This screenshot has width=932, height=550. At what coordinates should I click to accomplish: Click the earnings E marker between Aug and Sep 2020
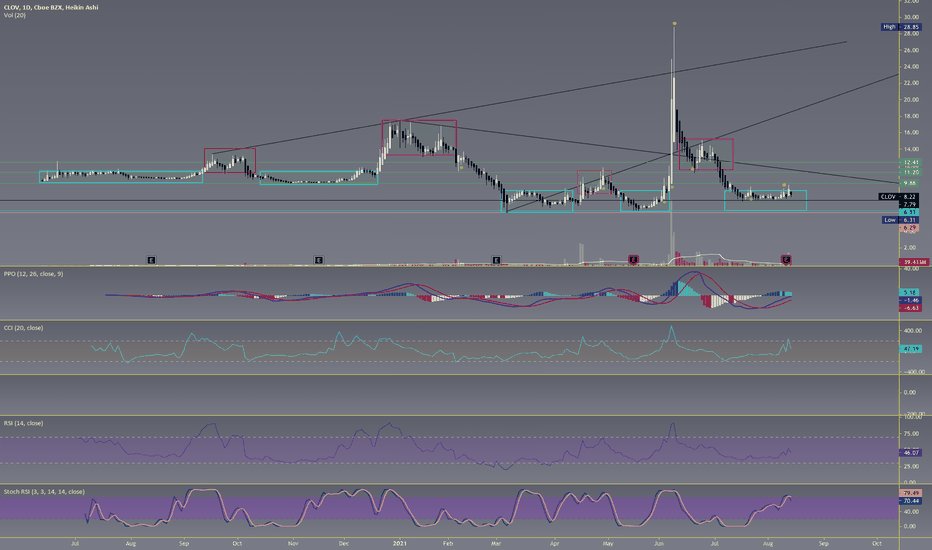[152, 260]
